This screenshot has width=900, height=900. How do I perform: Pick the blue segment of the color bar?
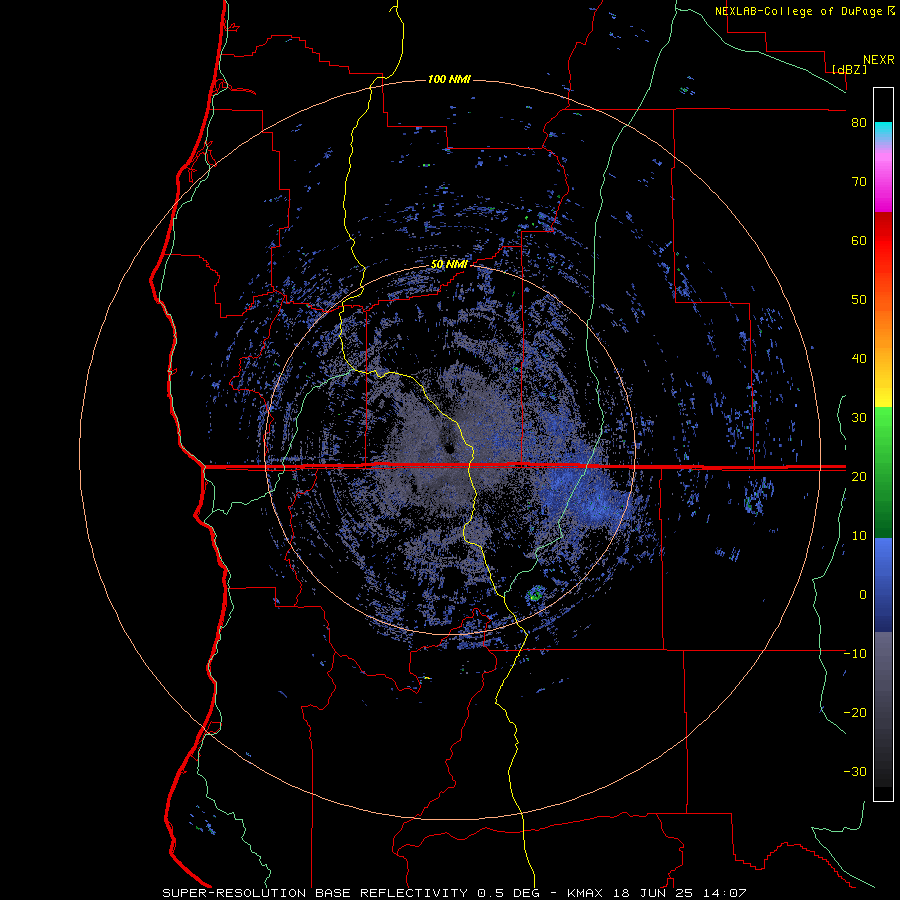883,585
